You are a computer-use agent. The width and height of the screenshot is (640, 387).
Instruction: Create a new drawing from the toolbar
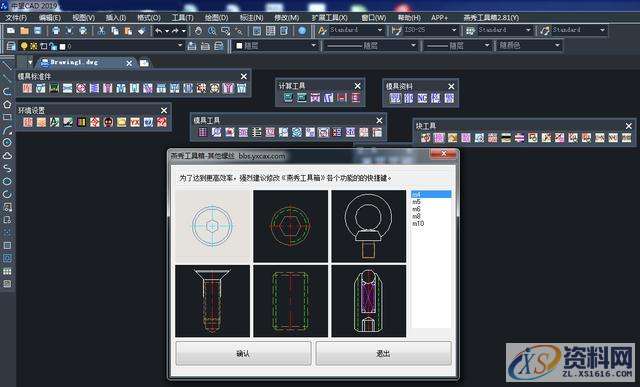pyautogui.click(x=11, y=31)
